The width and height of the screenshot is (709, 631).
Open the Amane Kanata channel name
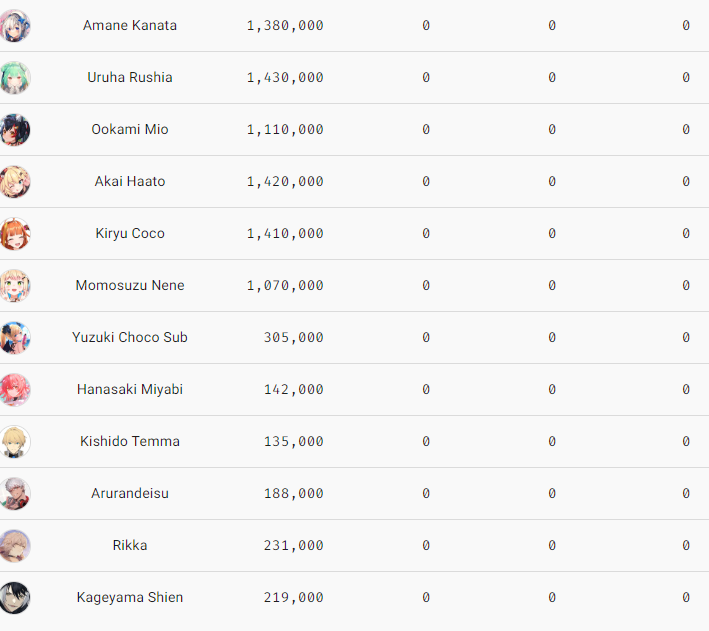(x=130, y=26)
